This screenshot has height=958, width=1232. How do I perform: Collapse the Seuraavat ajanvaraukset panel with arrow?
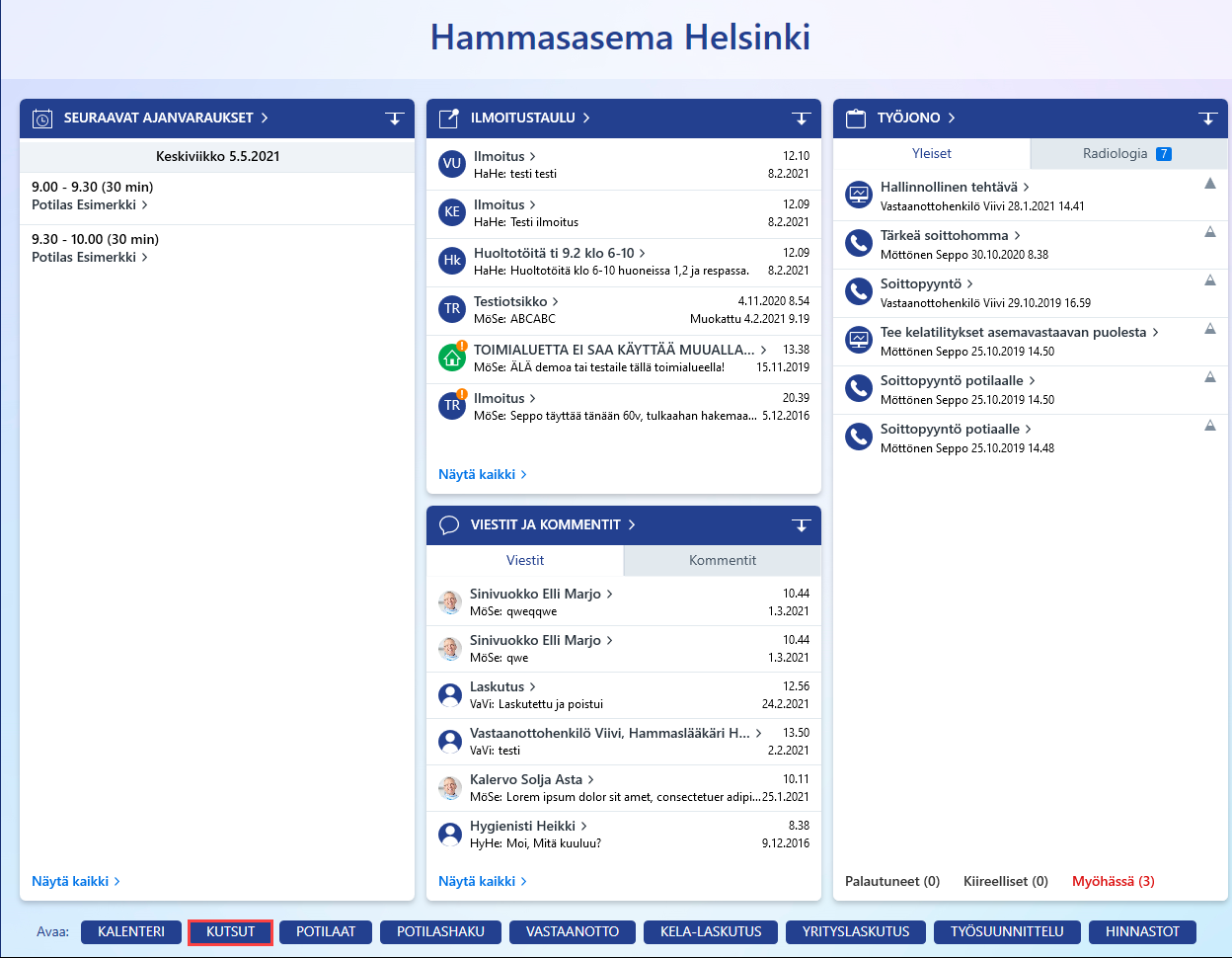pos(394,119)
